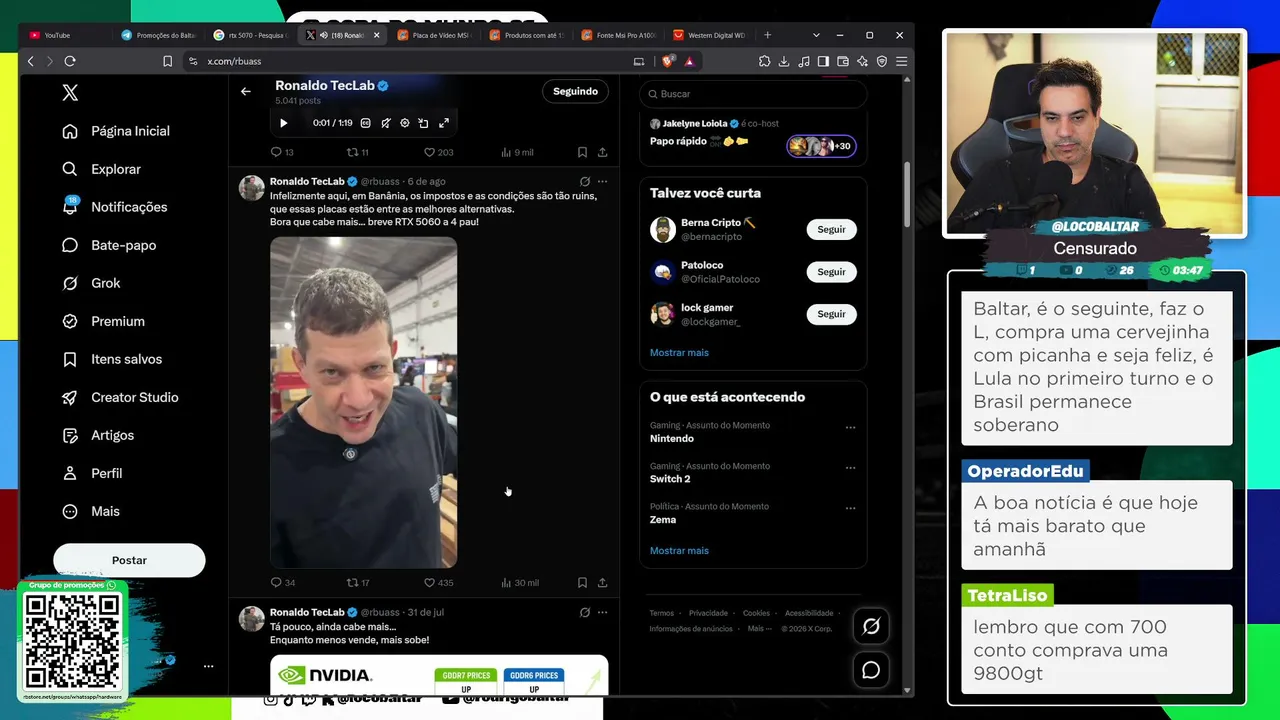Expand the browser tab search dropdown
The width and height of the screenshot is (1280, 720).
(816, 35)
